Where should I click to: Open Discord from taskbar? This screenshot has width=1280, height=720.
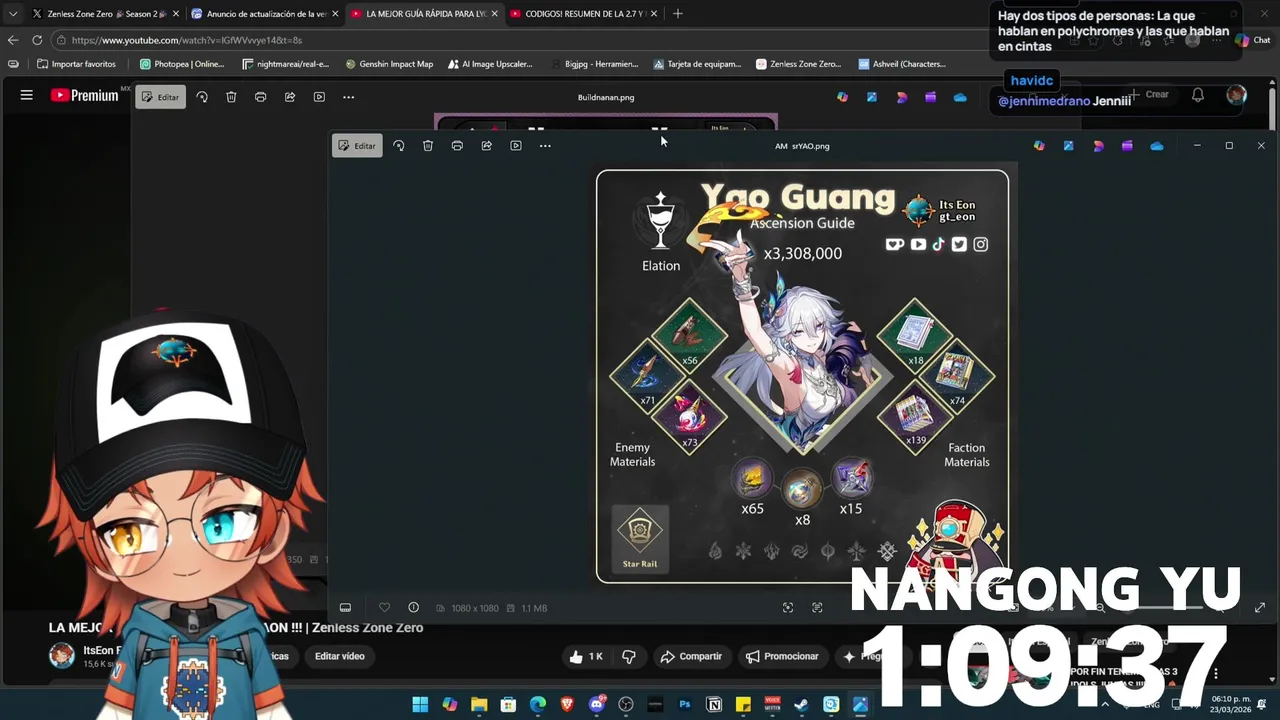597,705
